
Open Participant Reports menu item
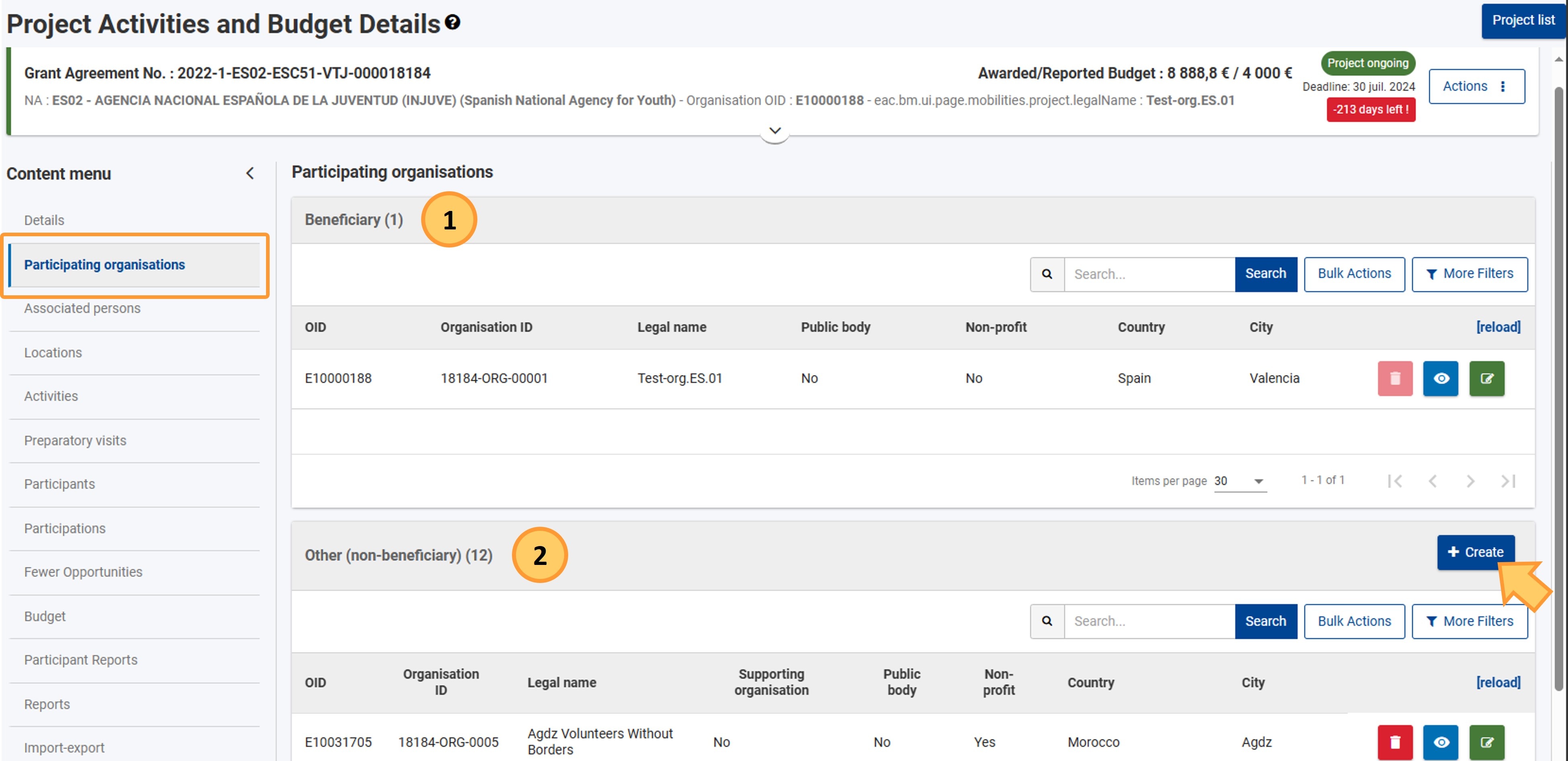click(81, 660)
